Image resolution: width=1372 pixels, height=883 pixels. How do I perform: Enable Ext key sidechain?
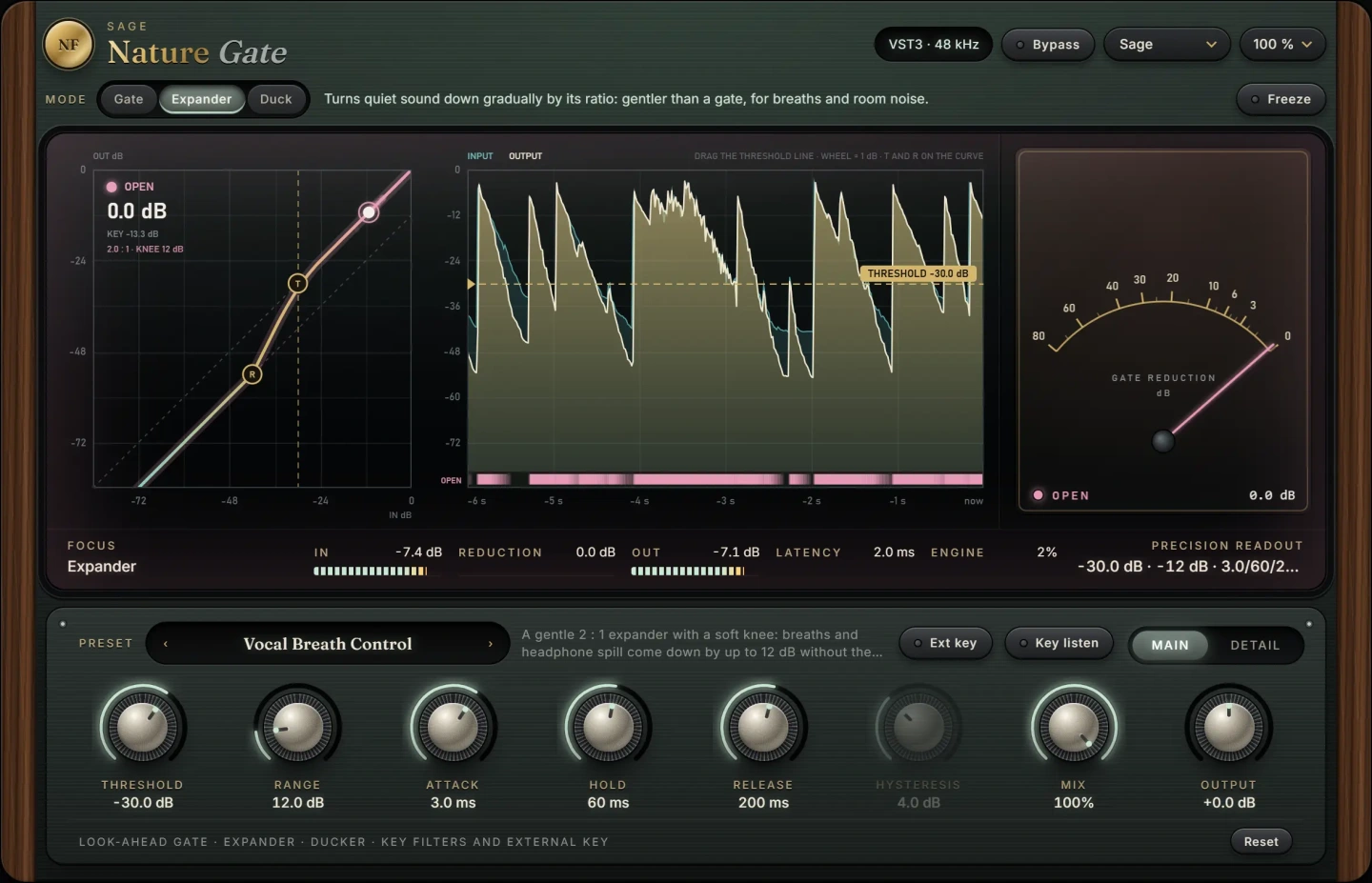945,643
